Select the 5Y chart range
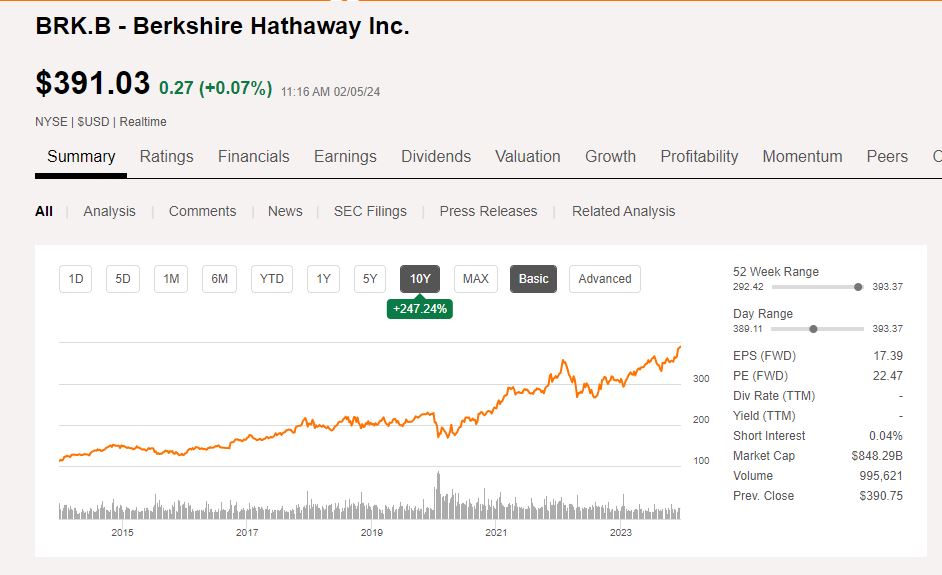 pos(370,279)
